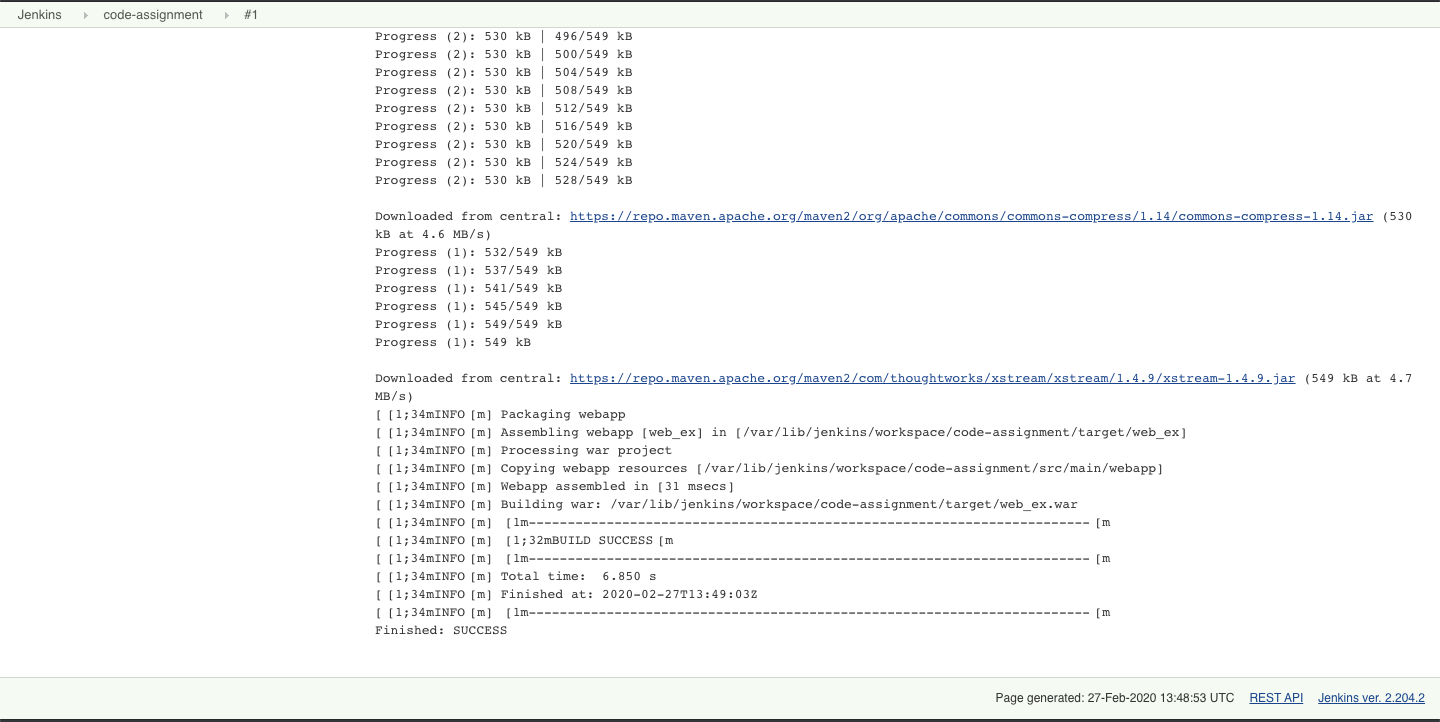The width and height of the screenshot is (1440, 722).
Task: Open the code-assignment job from the breadcrumb
Action: [x=151, y=14]
